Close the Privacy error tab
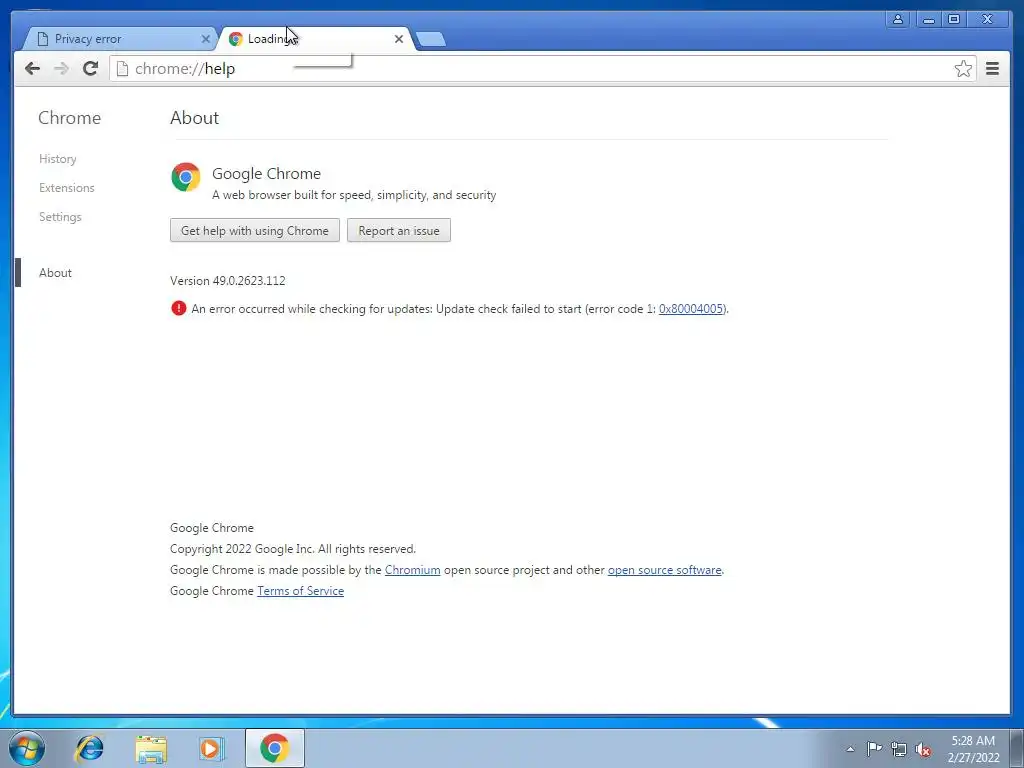This screenshot has width=1024, height=768. click(206, 39)
